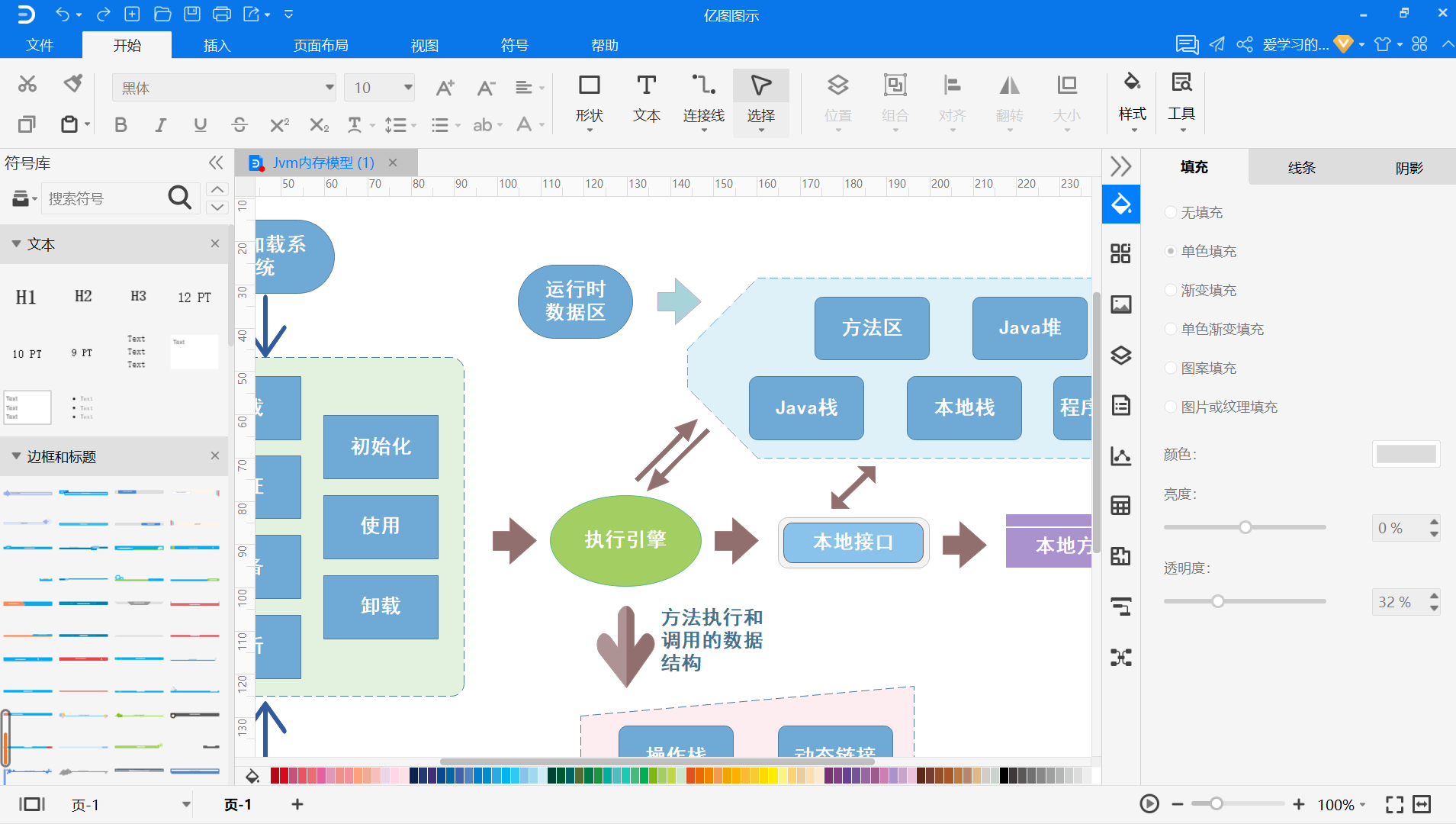Apply strikethrough formatting

click(239, 124)
